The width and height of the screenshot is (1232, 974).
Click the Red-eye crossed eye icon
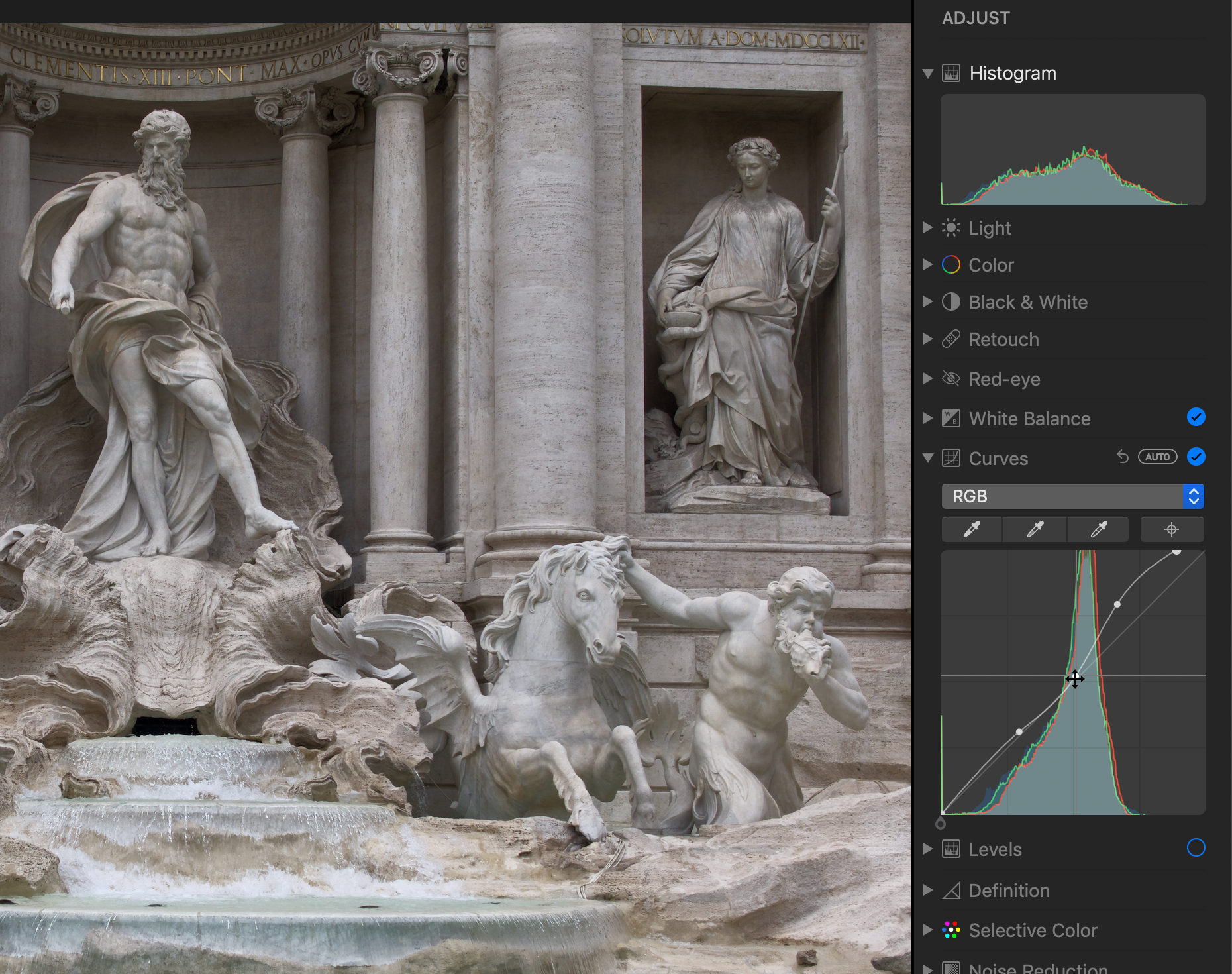951,379
